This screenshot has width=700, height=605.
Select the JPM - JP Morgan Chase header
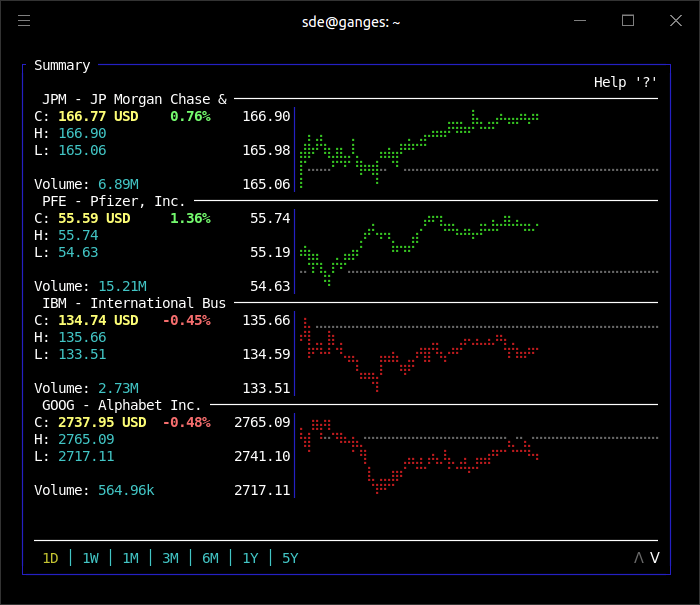coord(134,99)
